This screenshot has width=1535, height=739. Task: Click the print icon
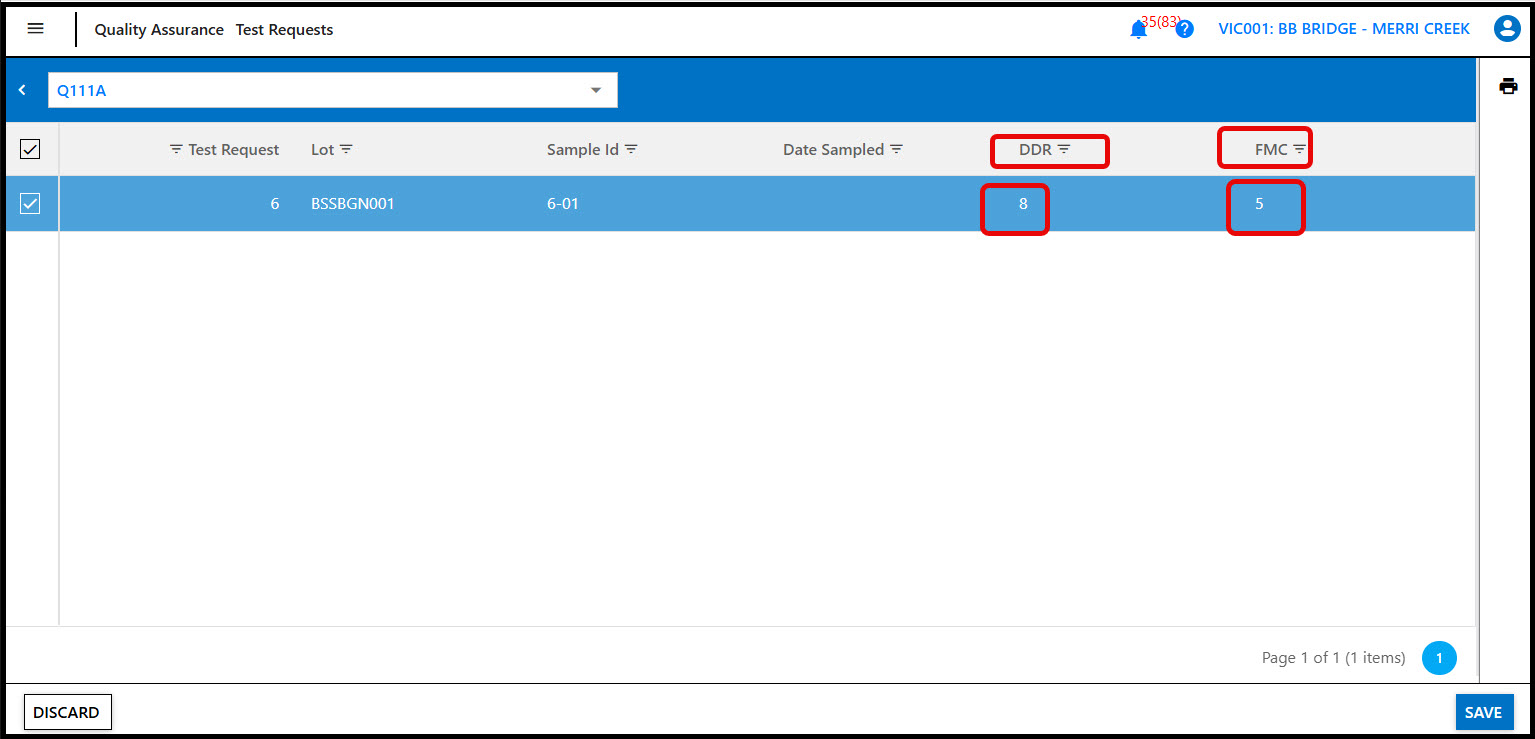pyautogui.click(x=1508, y=86)
